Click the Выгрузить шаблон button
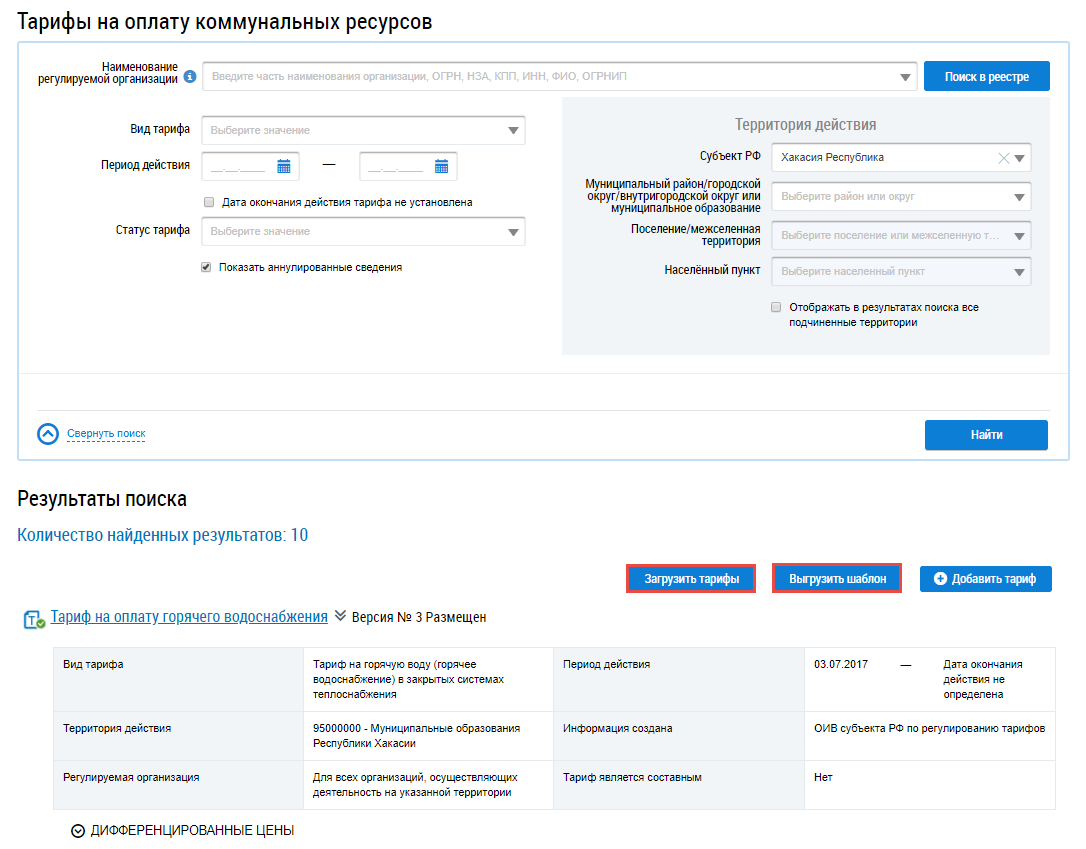 (837, 578)
